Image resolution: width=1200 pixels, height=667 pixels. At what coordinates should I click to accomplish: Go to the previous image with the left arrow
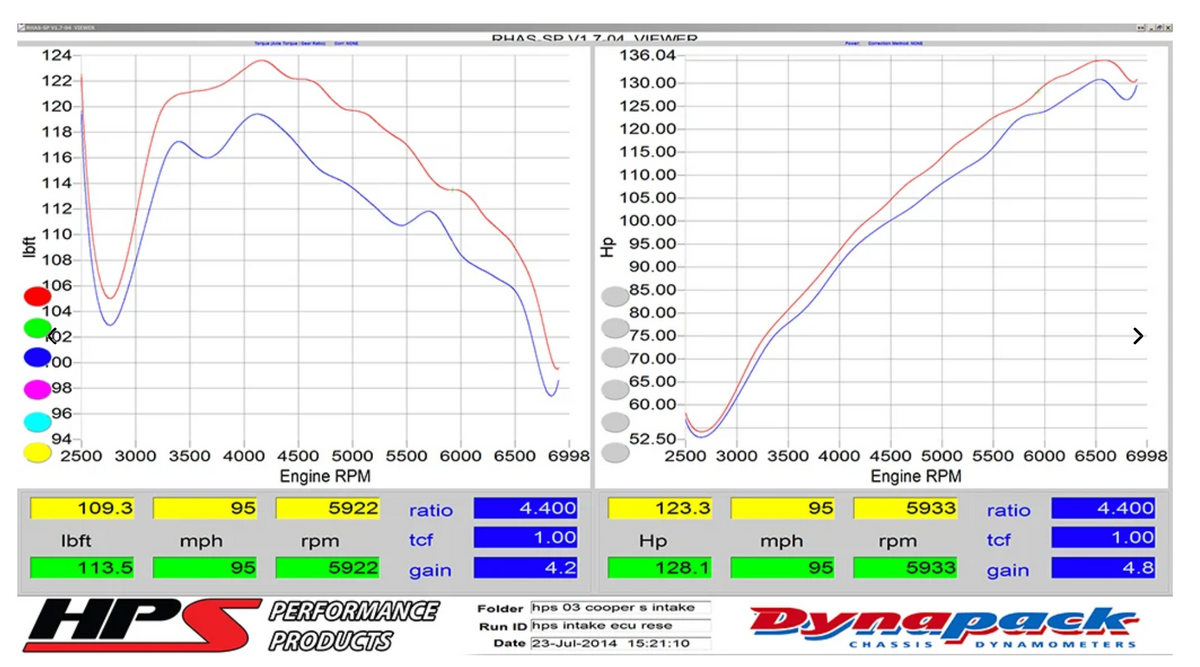(x=52, y=336)
